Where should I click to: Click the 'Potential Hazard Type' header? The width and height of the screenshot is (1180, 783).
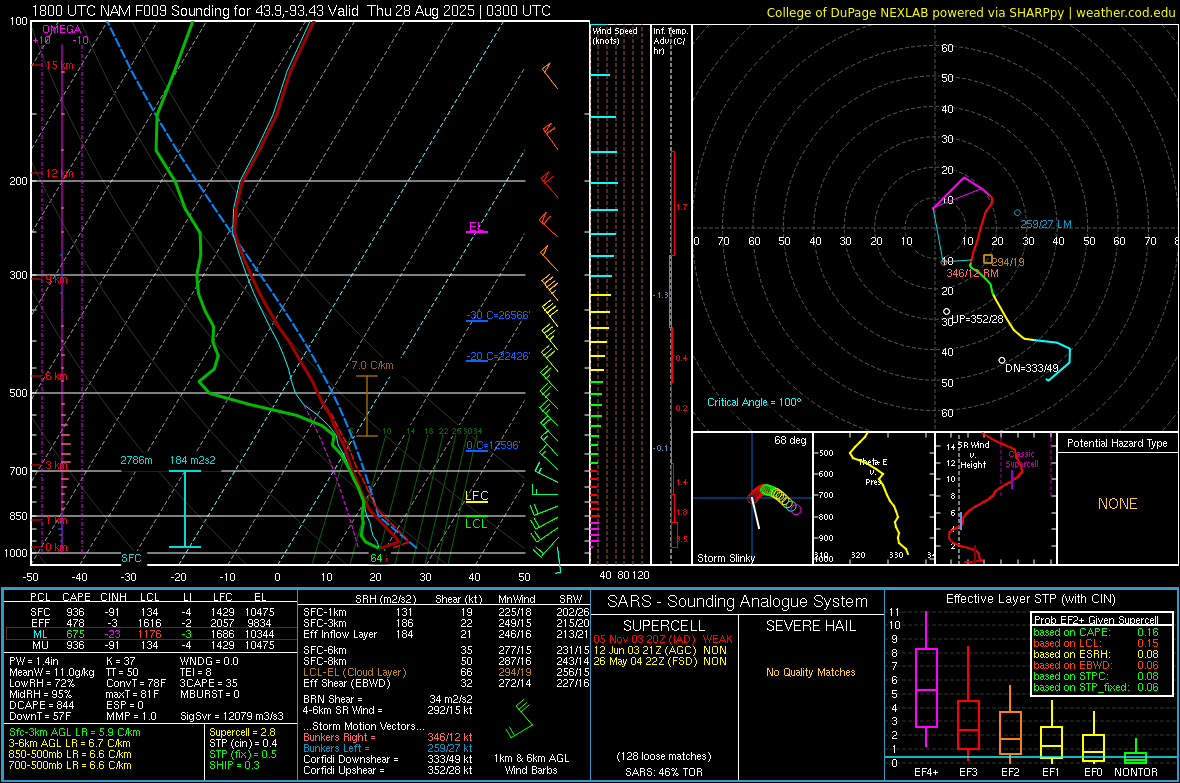tap(1117, 443)
